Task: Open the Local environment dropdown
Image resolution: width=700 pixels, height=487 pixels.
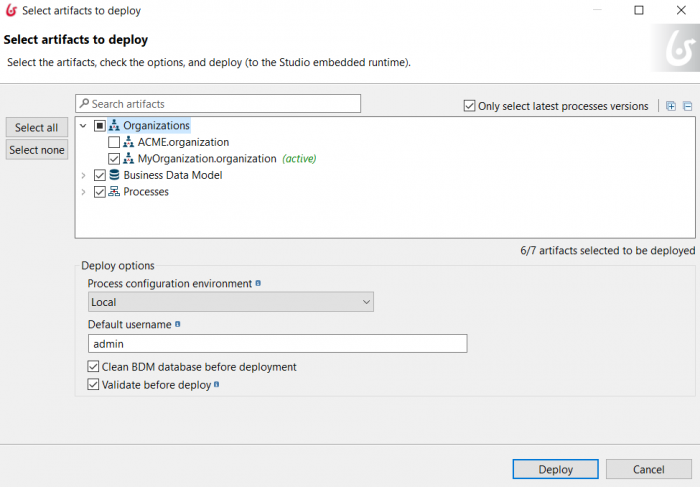Action: click(x=231, y=302)
